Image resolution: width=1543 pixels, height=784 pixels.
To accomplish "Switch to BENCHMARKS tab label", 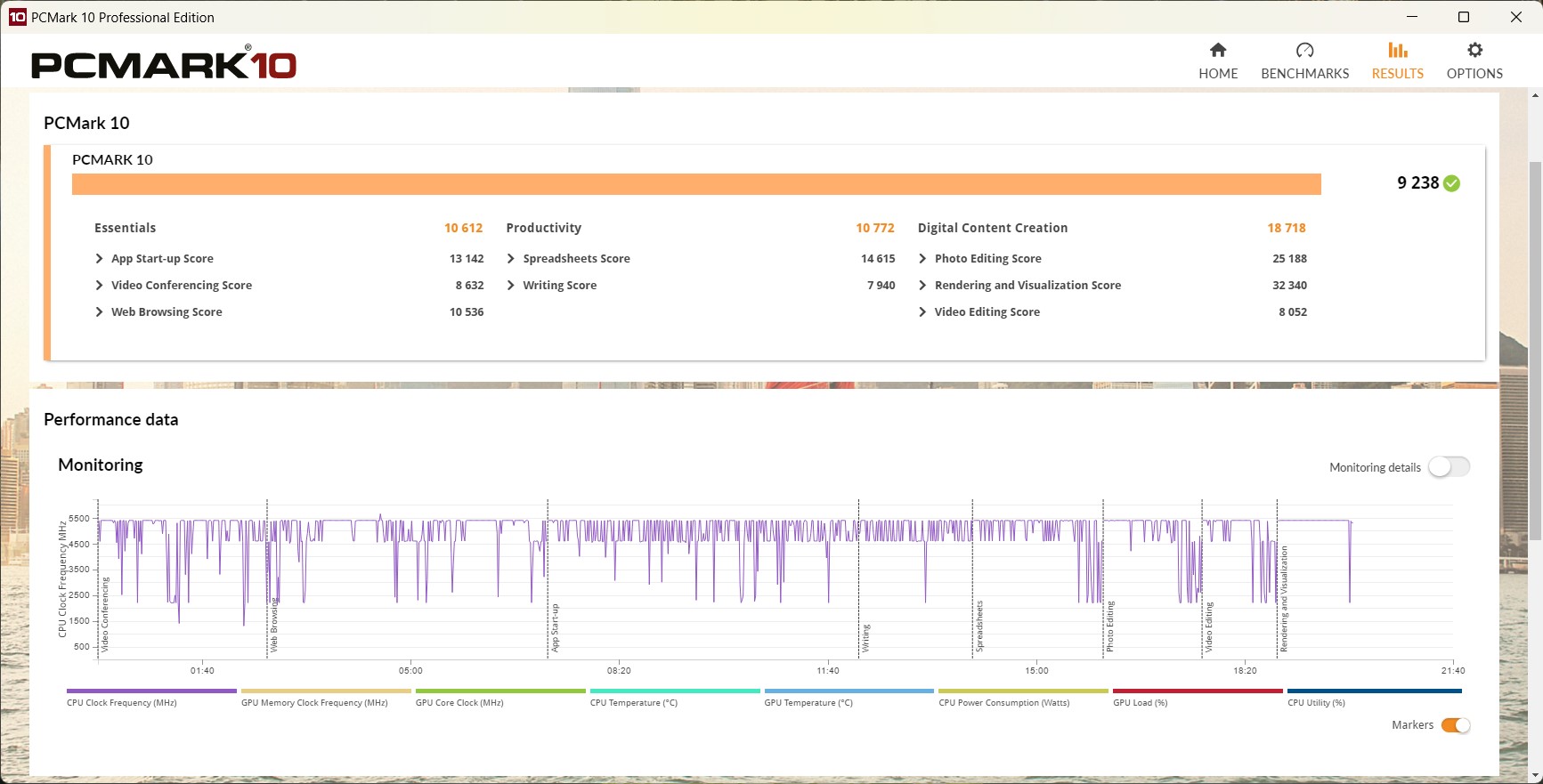I will click(1304, 74).
